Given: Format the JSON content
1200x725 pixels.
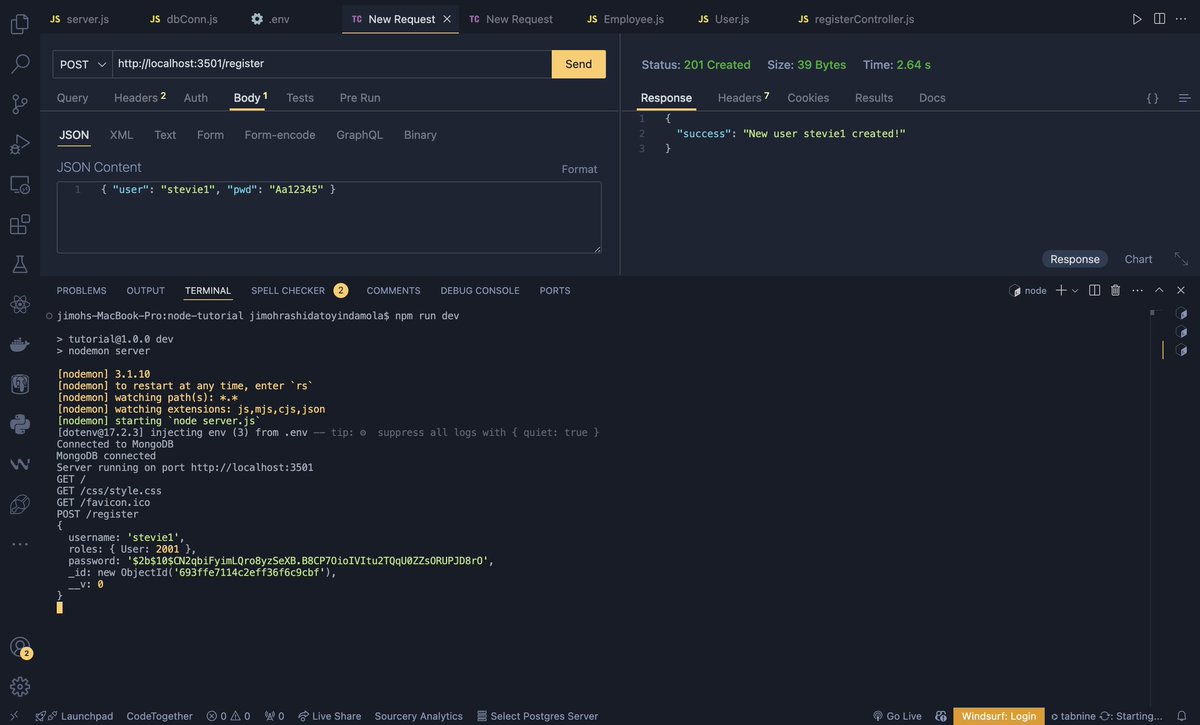Looking at the screenshot, I should (579, 169).
